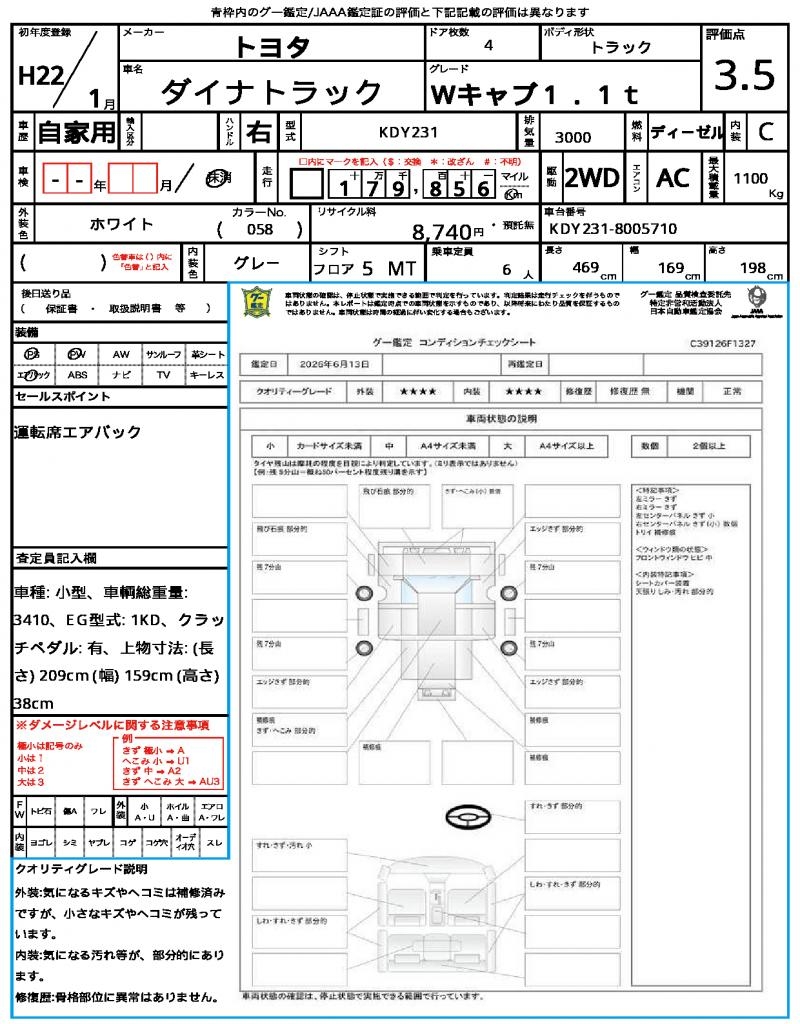
Task: Click the evaluation score 3.5
Action: [744, 74]
